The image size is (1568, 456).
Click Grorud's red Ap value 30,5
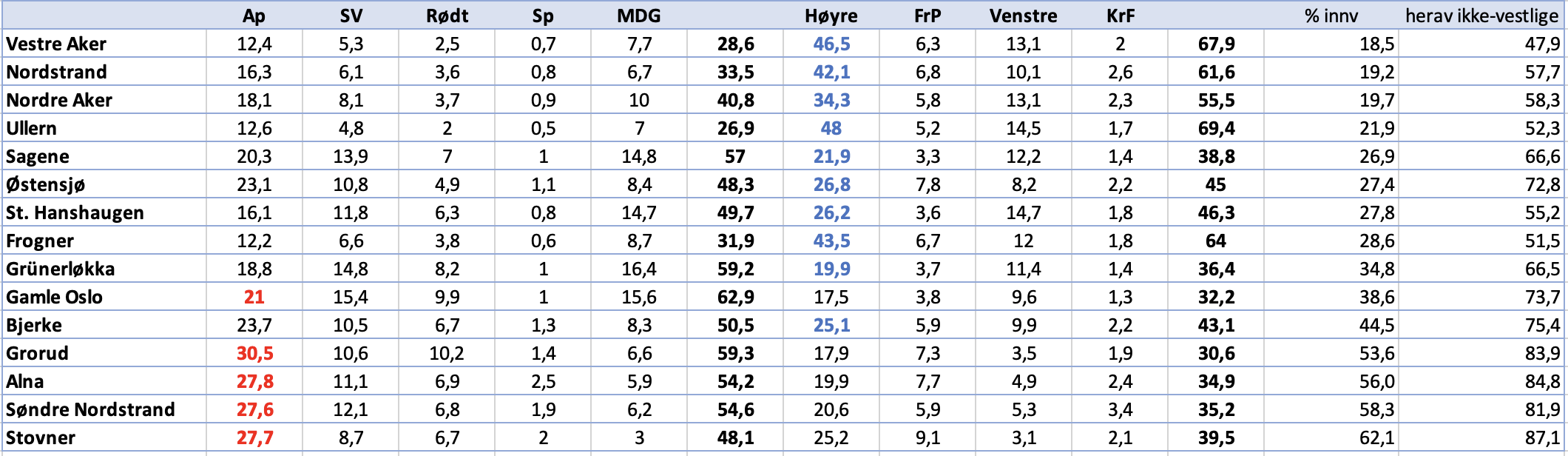pos(254,353)
